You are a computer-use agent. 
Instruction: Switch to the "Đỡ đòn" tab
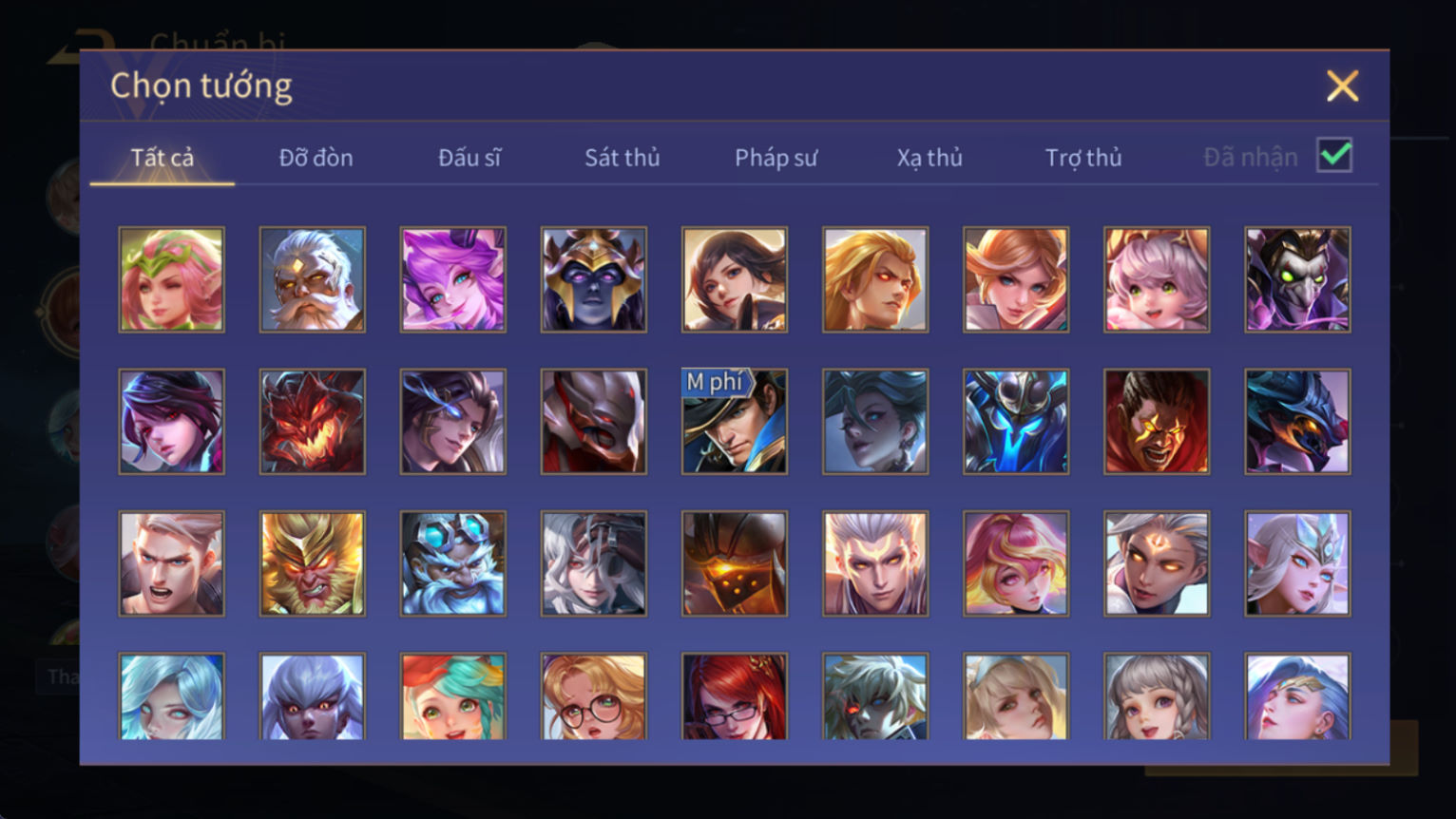pyautogui.click(x=316, y=158)
